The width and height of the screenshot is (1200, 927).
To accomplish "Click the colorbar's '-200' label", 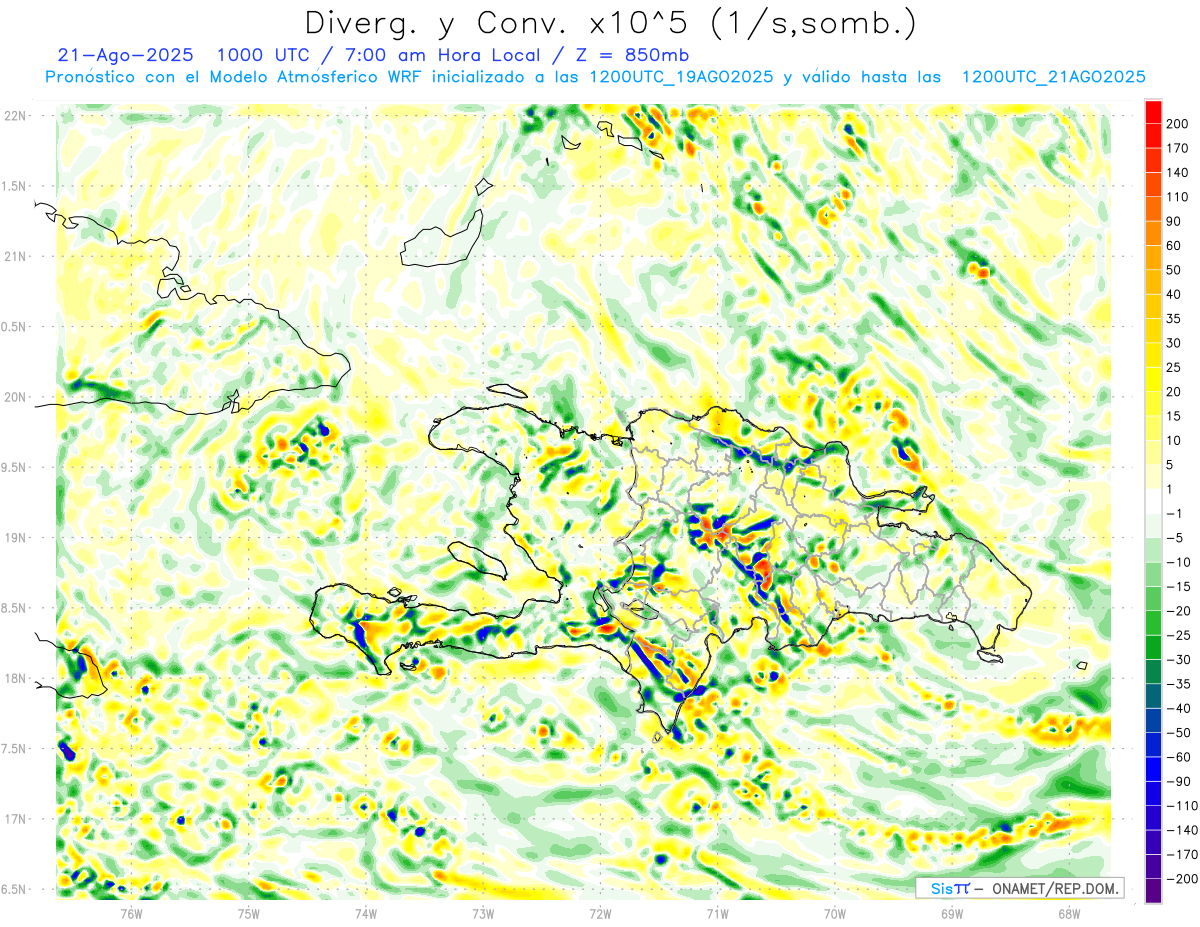I will (x=1183, y=879).
